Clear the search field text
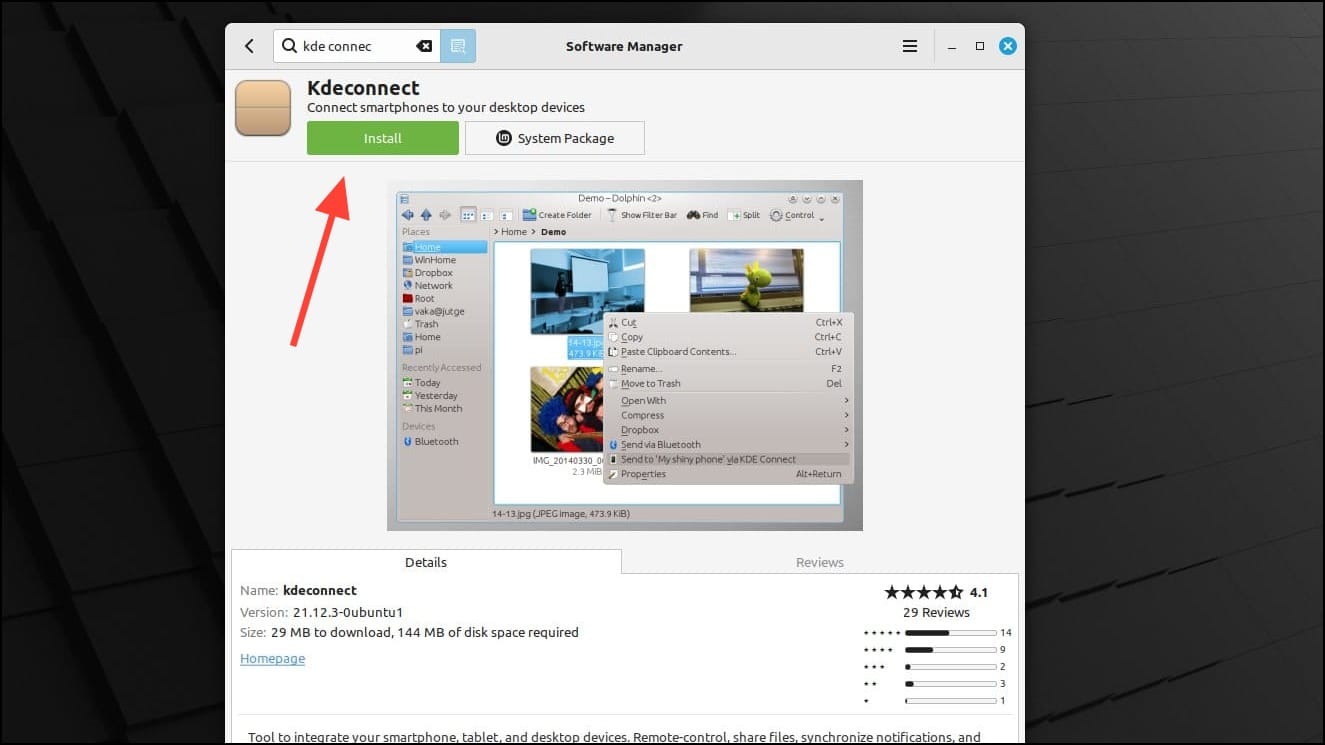 pyautogui.click(x=424, y=46)
